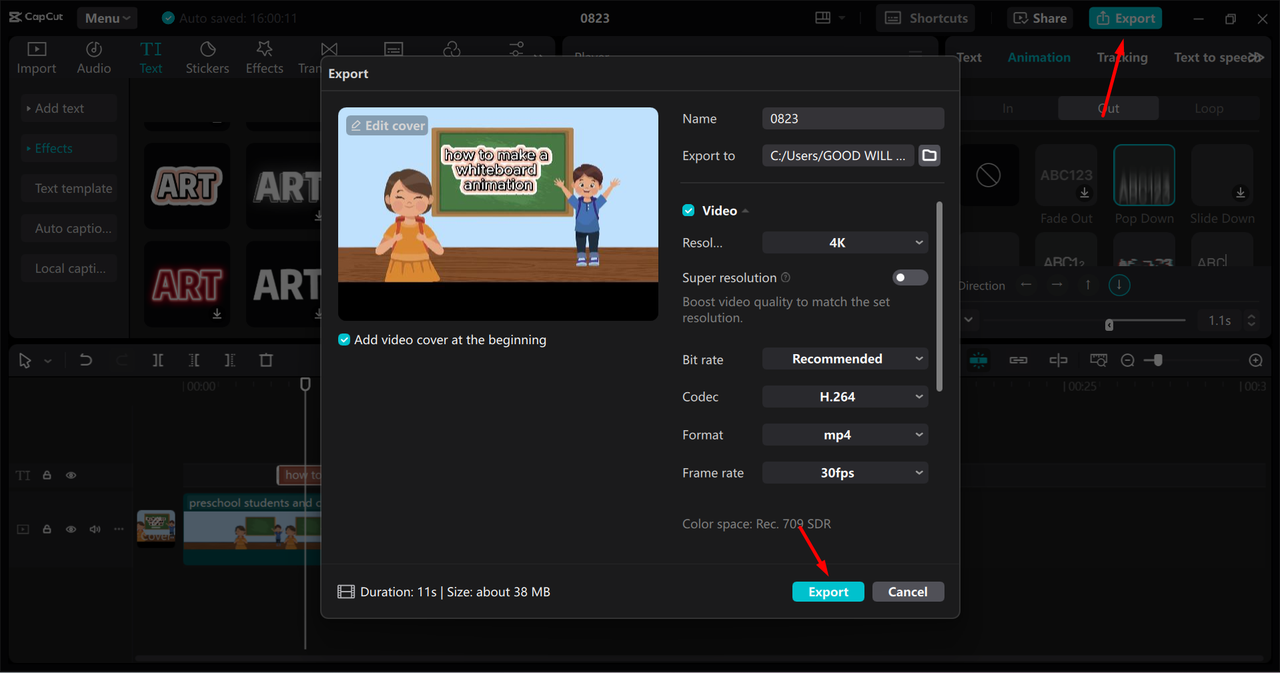The image size is (1280, 673).
Task: Select the Out animation tab
Action: (x=1108, y=108)
